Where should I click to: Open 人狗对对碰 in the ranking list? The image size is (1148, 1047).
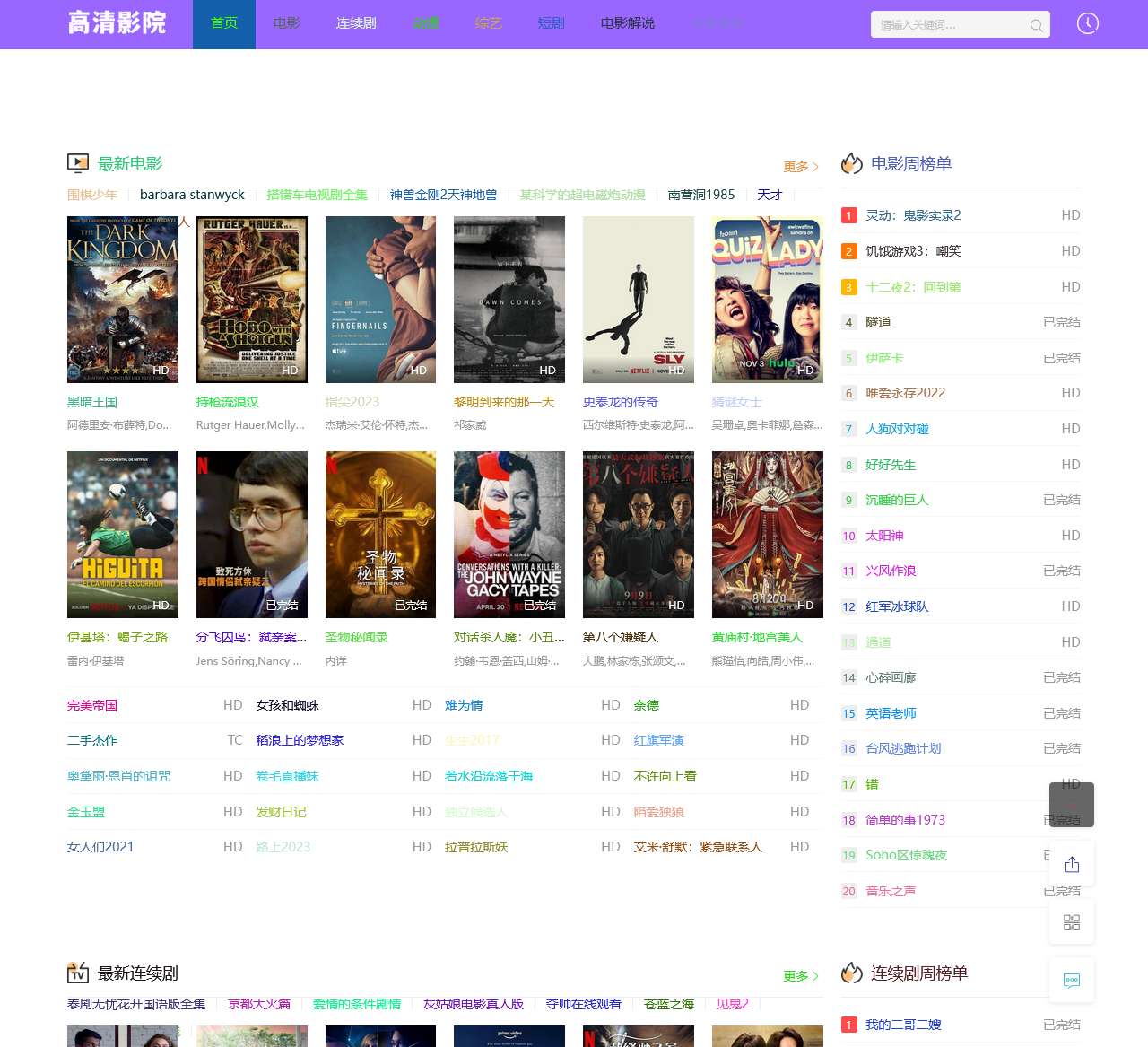pyautogui.click(x=898, y=429)
